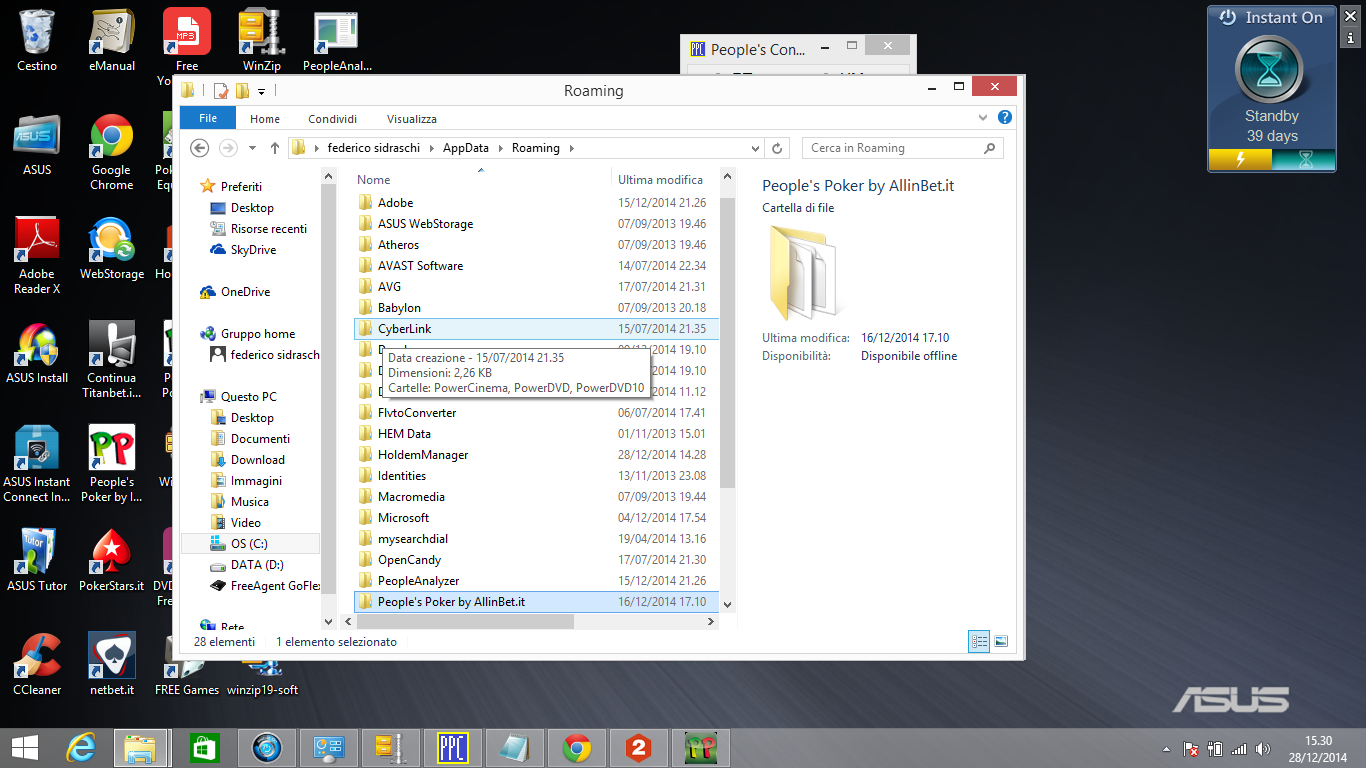Select the ASUS Install desktop icon
This screenshot has width=1366, height=768.
point(37,353)
